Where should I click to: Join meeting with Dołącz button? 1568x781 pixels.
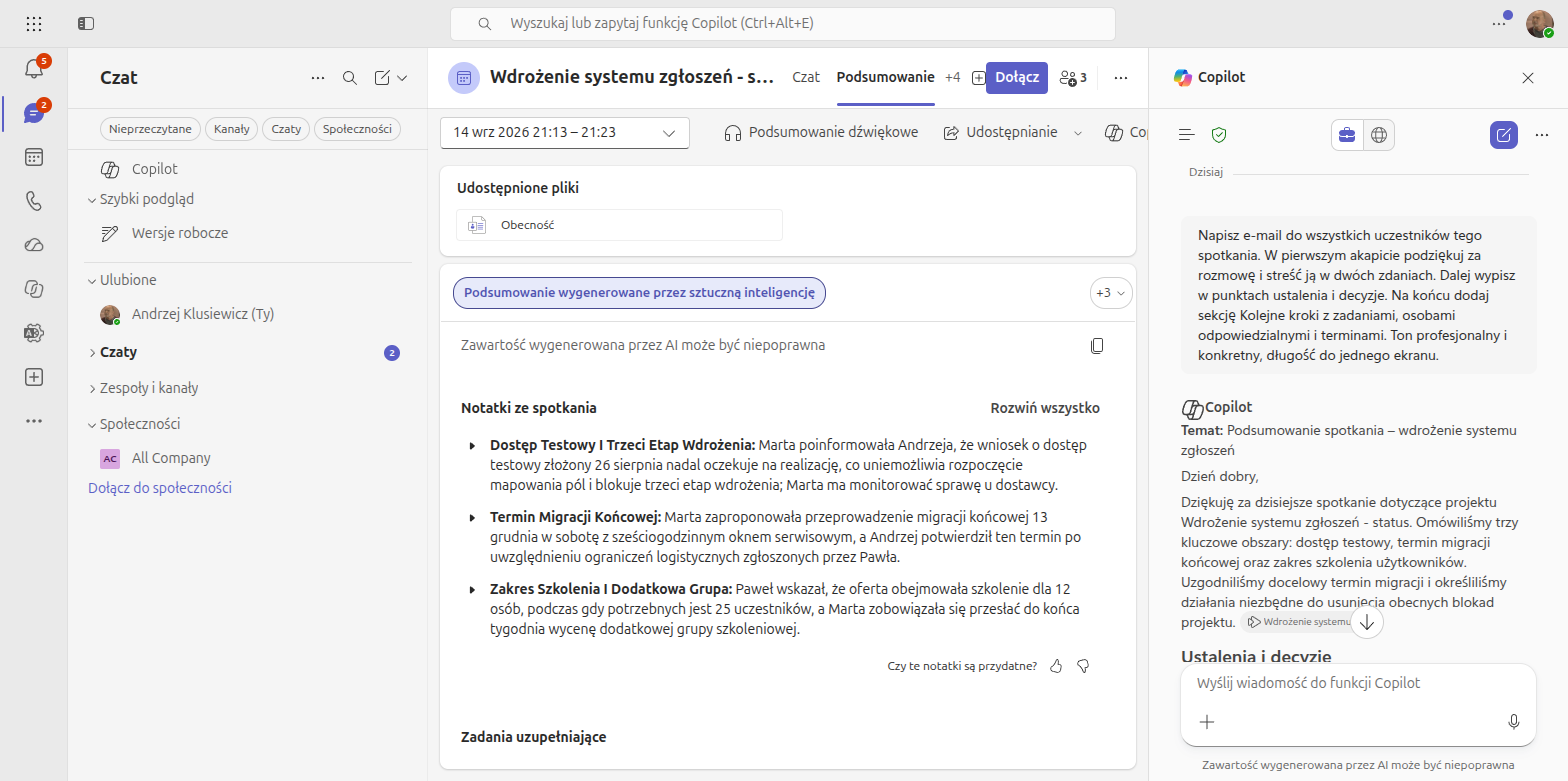click(x=1017, y=77)
